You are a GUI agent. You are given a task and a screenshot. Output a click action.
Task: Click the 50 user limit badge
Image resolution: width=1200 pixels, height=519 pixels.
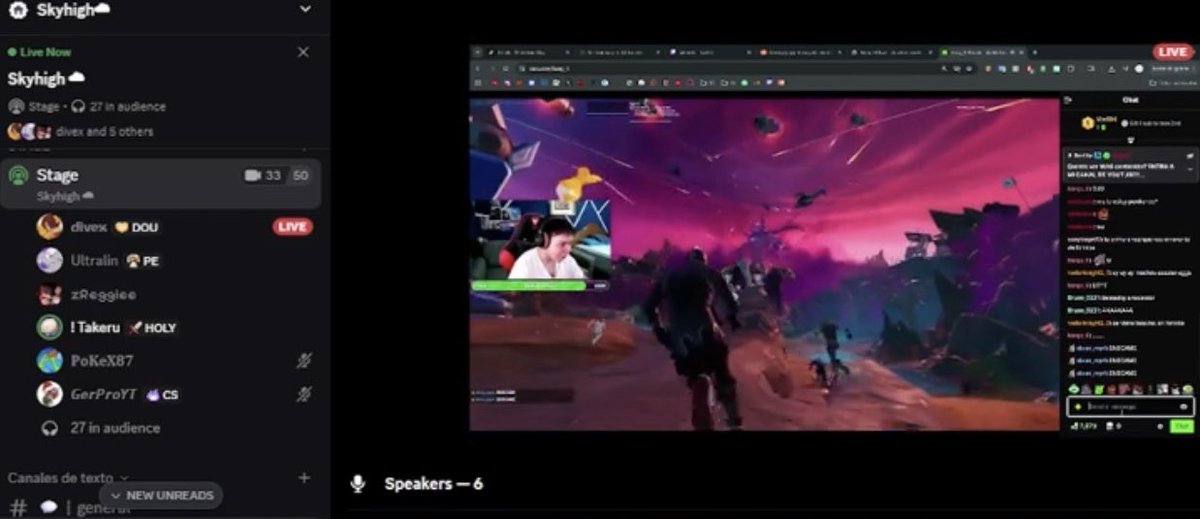pyautogui.click(x=299, y=175)
